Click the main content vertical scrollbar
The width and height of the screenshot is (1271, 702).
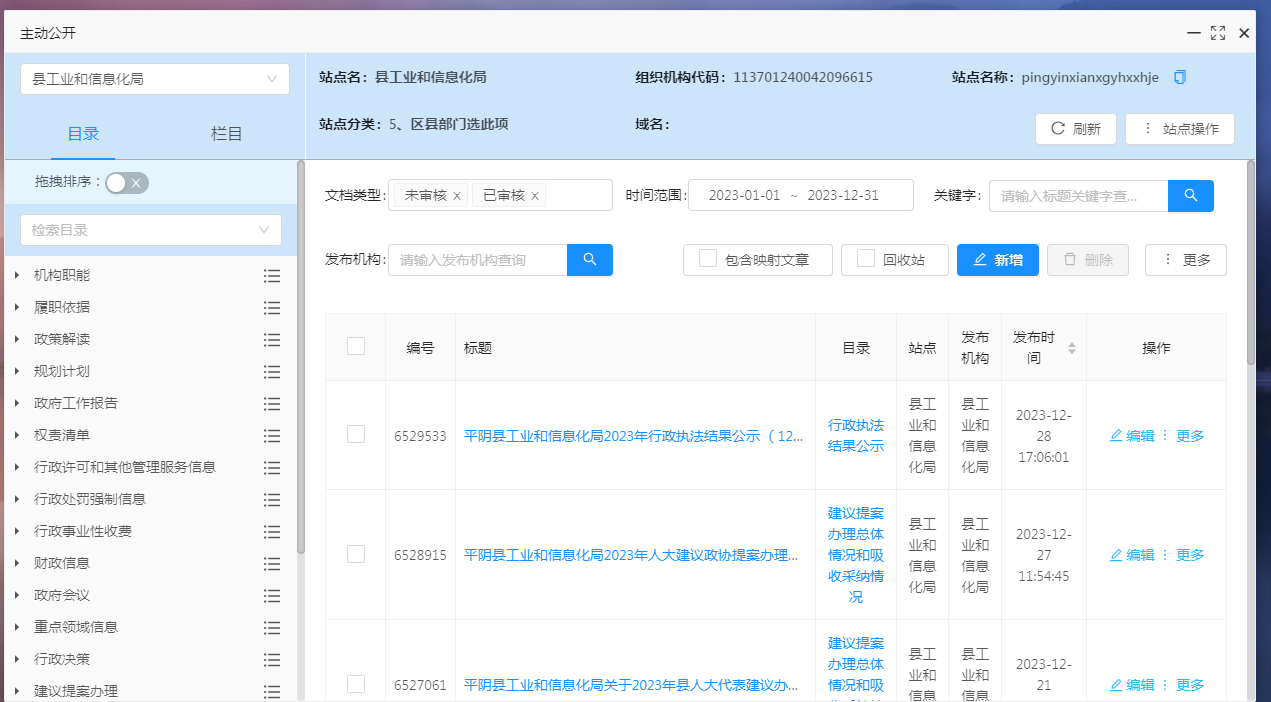(x=1250, y=263)
